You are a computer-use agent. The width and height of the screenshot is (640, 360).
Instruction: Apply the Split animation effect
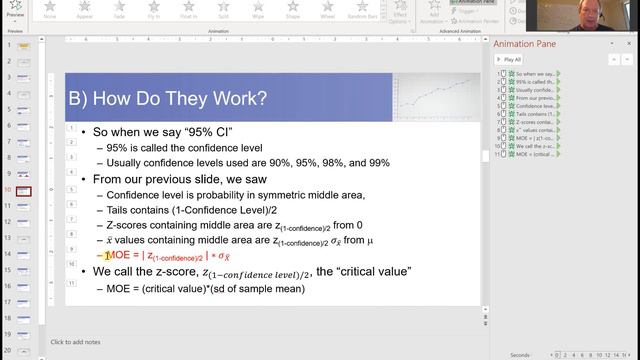tap(223, 10)
